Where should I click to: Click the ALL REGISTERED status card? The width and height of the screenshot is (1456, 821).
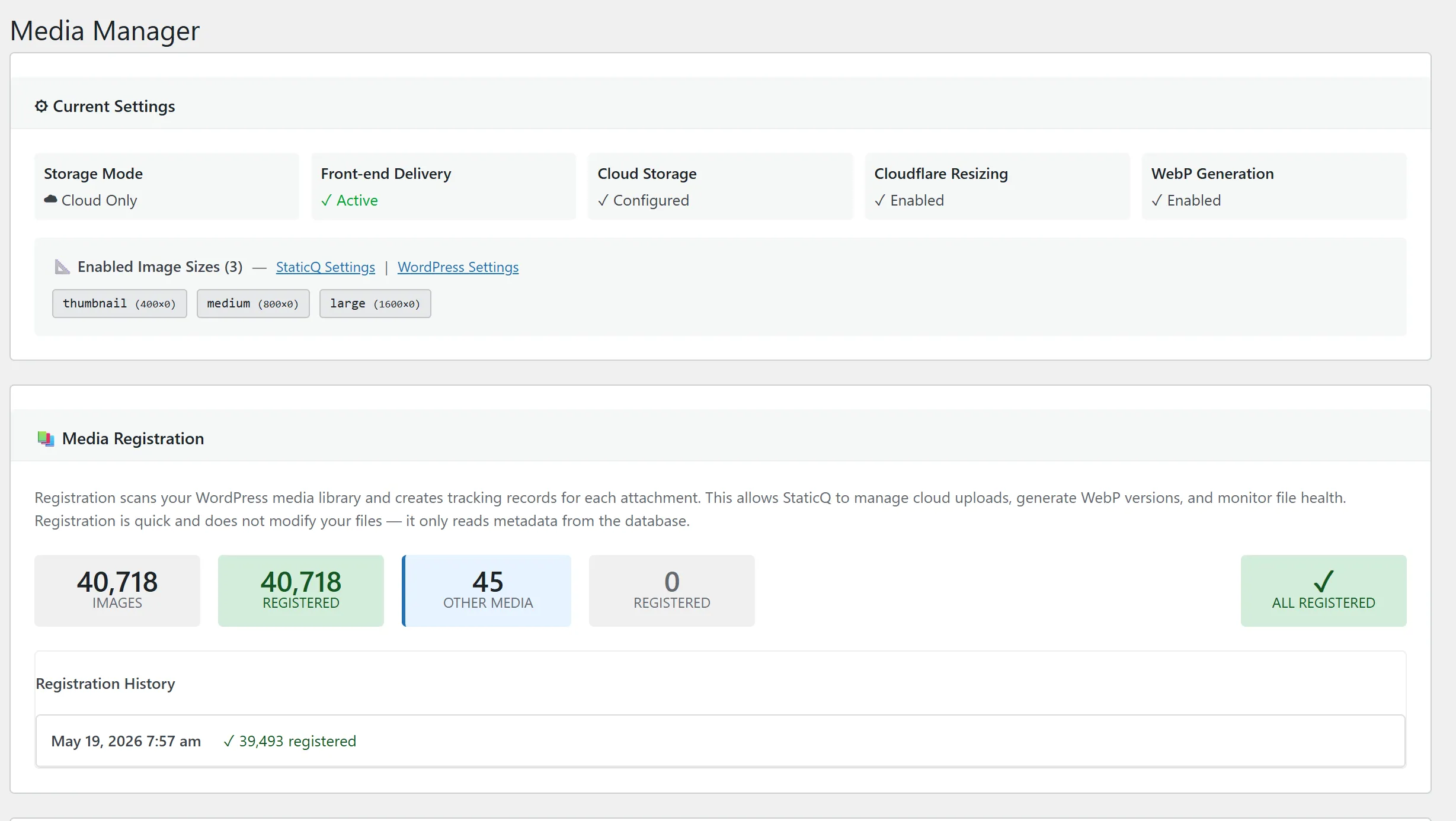(x=1324, y=591)
